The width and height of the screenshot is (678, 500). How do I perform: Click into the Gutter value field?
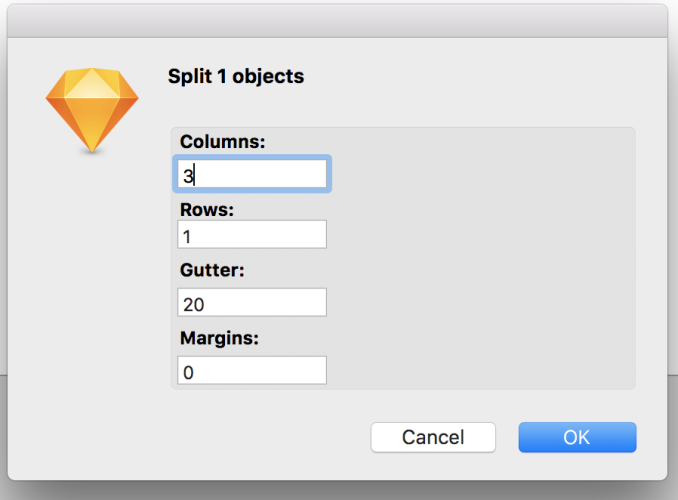252,302
